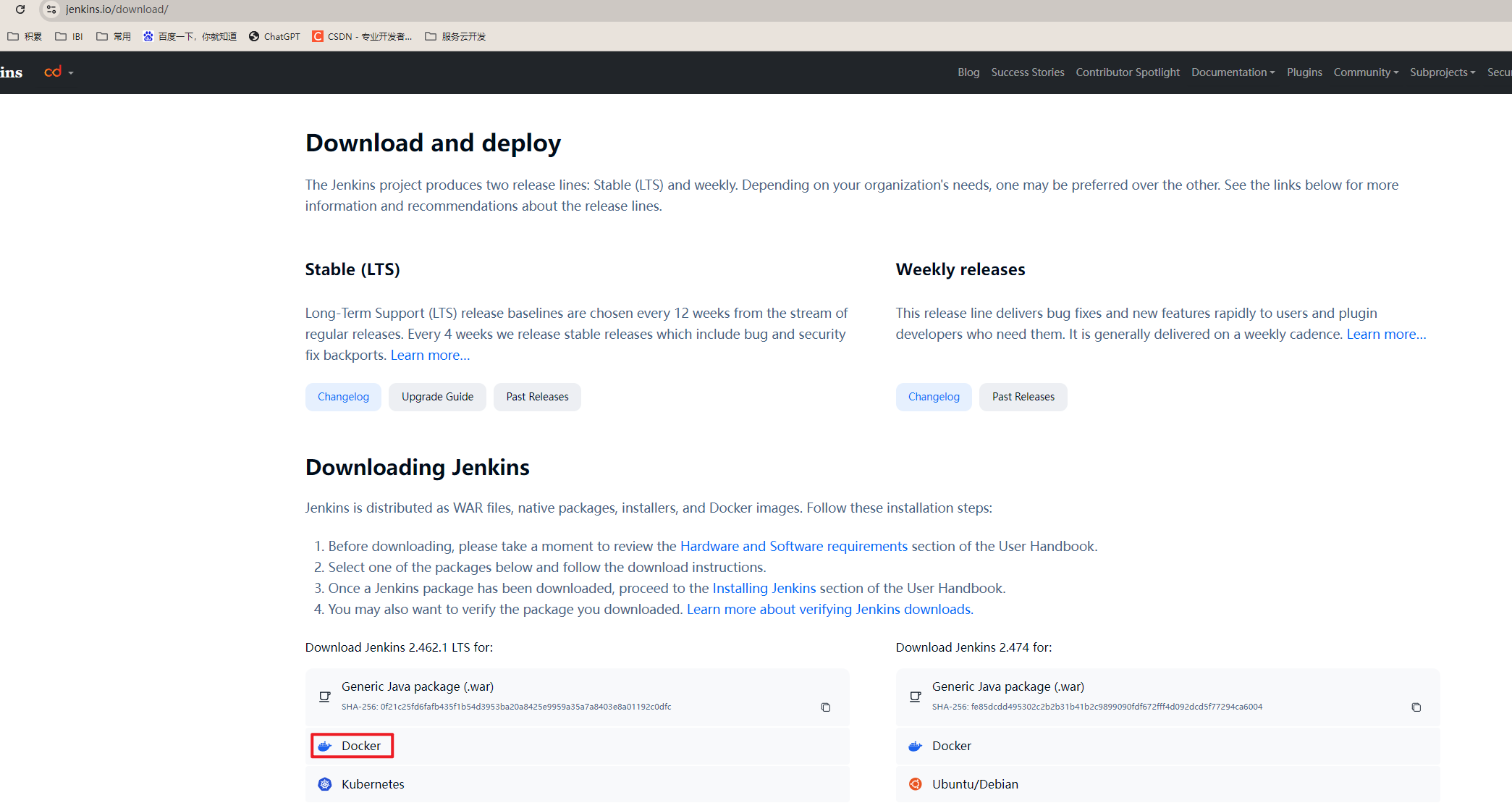Open the ChatGPT bookmark
This screenshot has height=803, width=1512.
(x=274, y=36)
